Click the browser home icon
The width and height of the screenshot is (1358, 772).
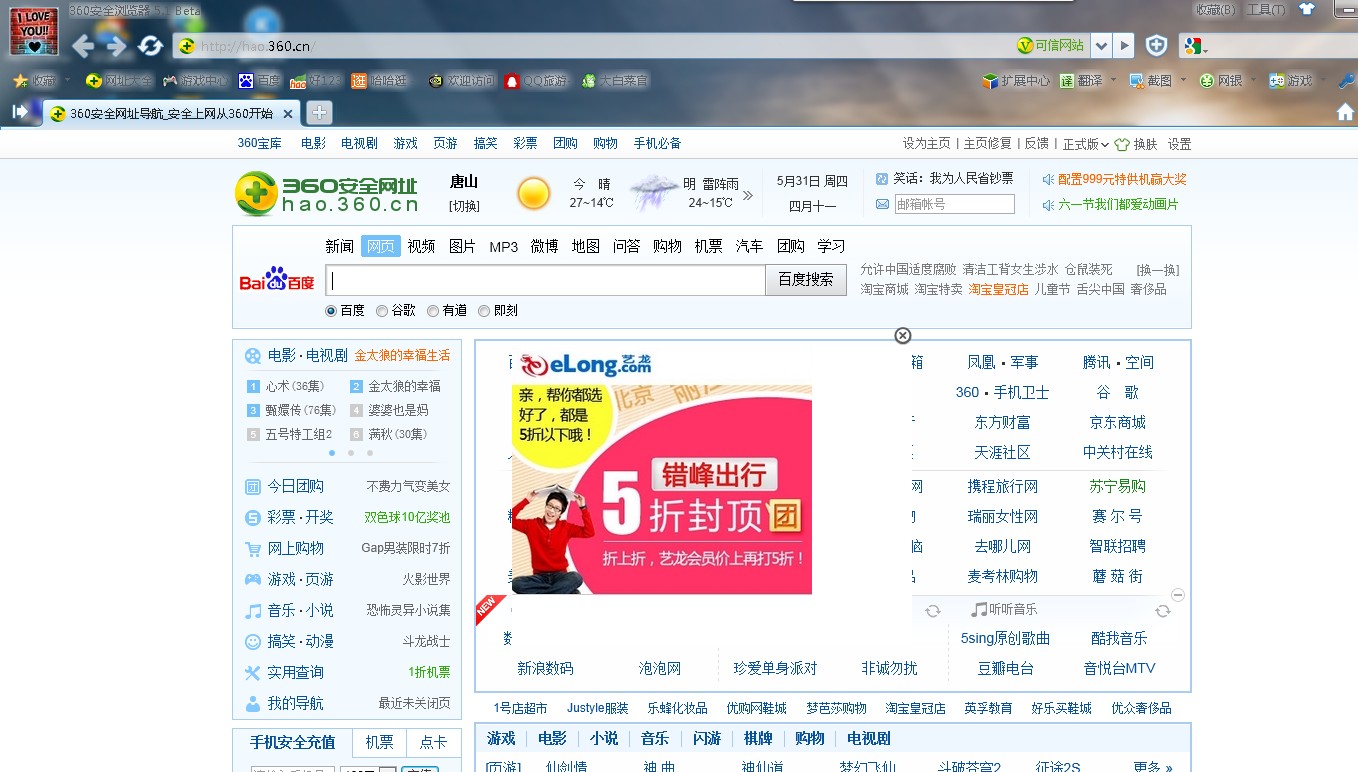click(1345, 112)
